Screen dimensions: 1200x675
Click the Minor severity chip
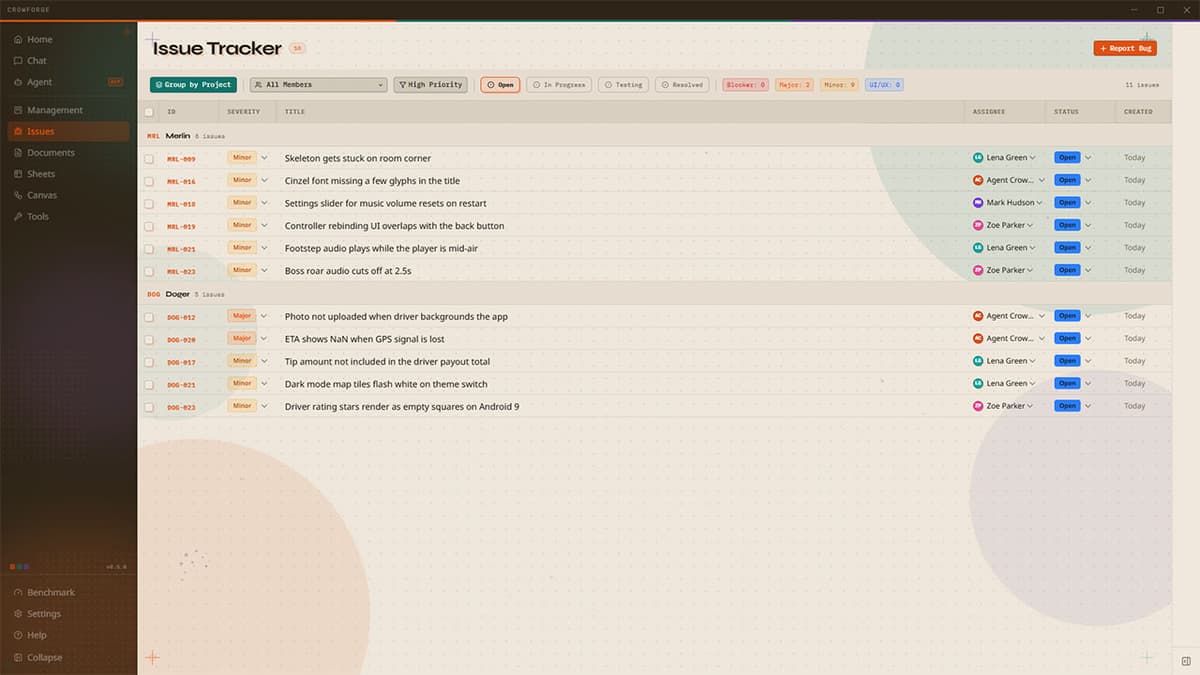click(840, 85)
